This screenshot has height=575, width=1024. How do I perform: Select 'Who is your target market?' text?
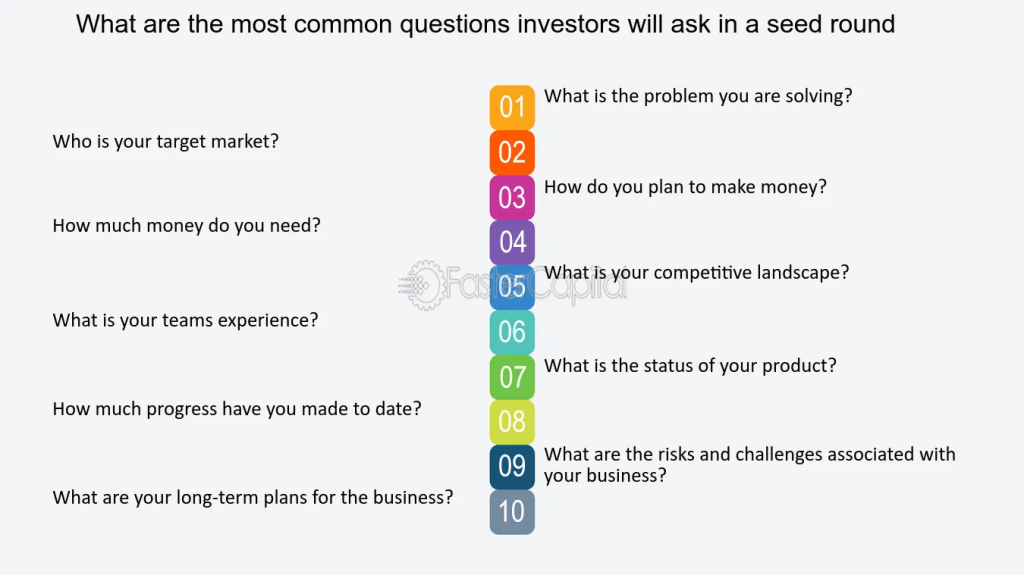click(x=165, y=142)
